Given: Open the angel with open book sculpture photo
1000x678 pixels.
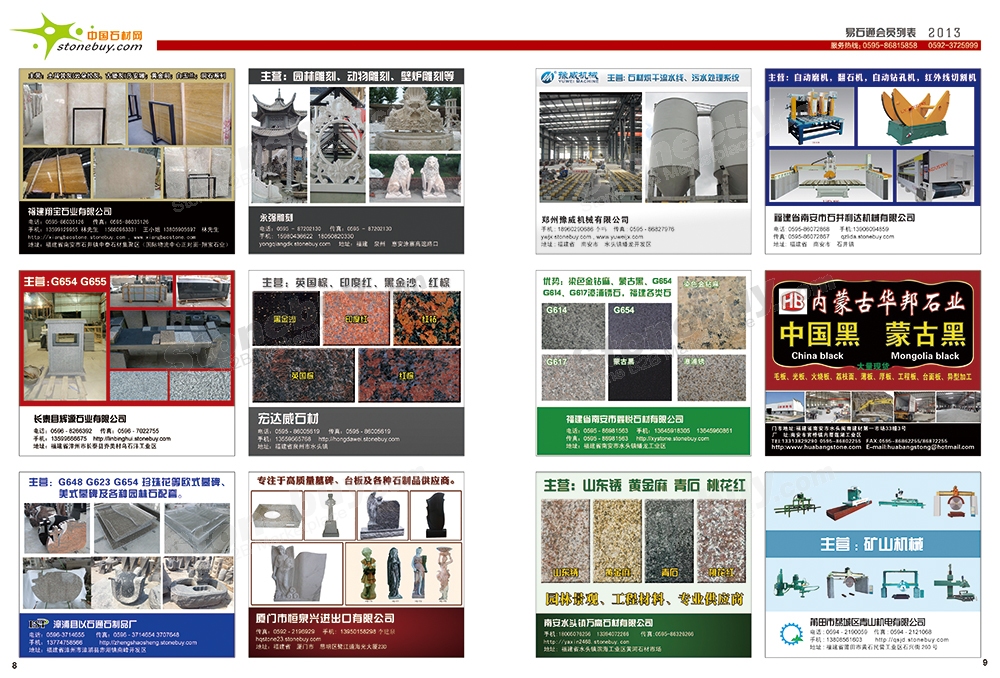Looking at the screenshot, I should pos(297,572).
